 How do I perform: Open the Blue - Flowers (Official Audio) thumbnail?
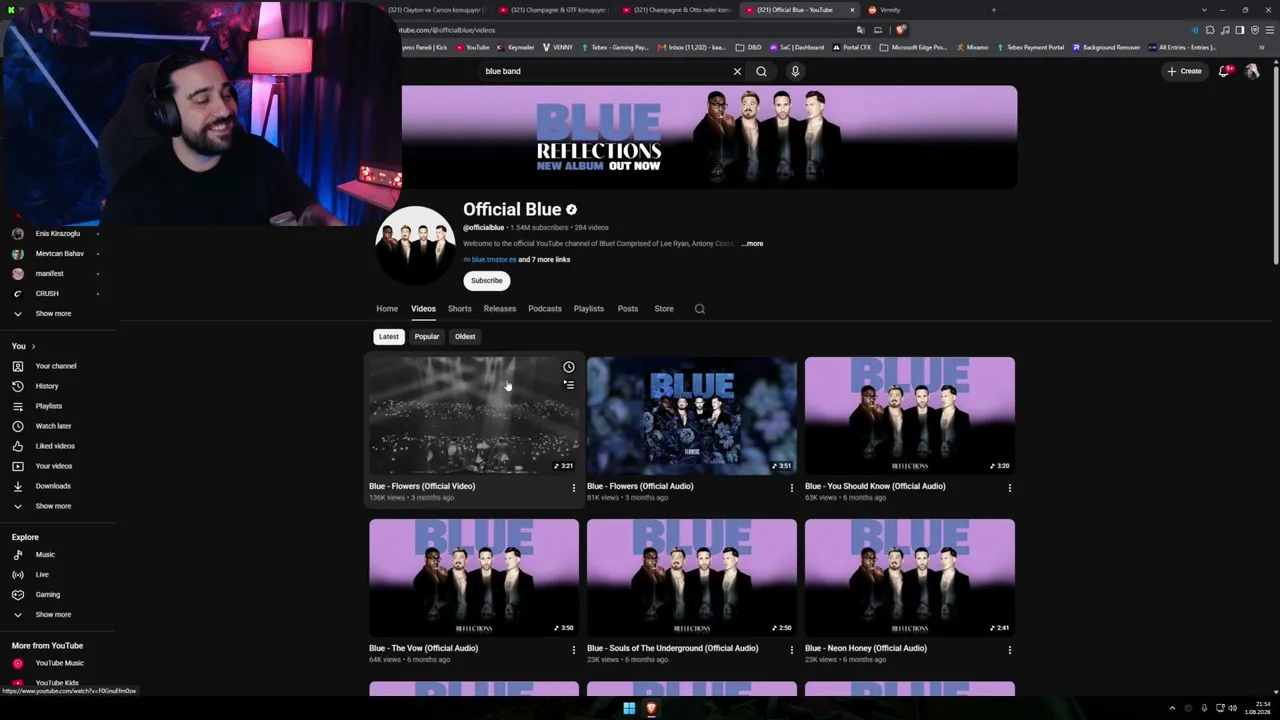[692, 415]
